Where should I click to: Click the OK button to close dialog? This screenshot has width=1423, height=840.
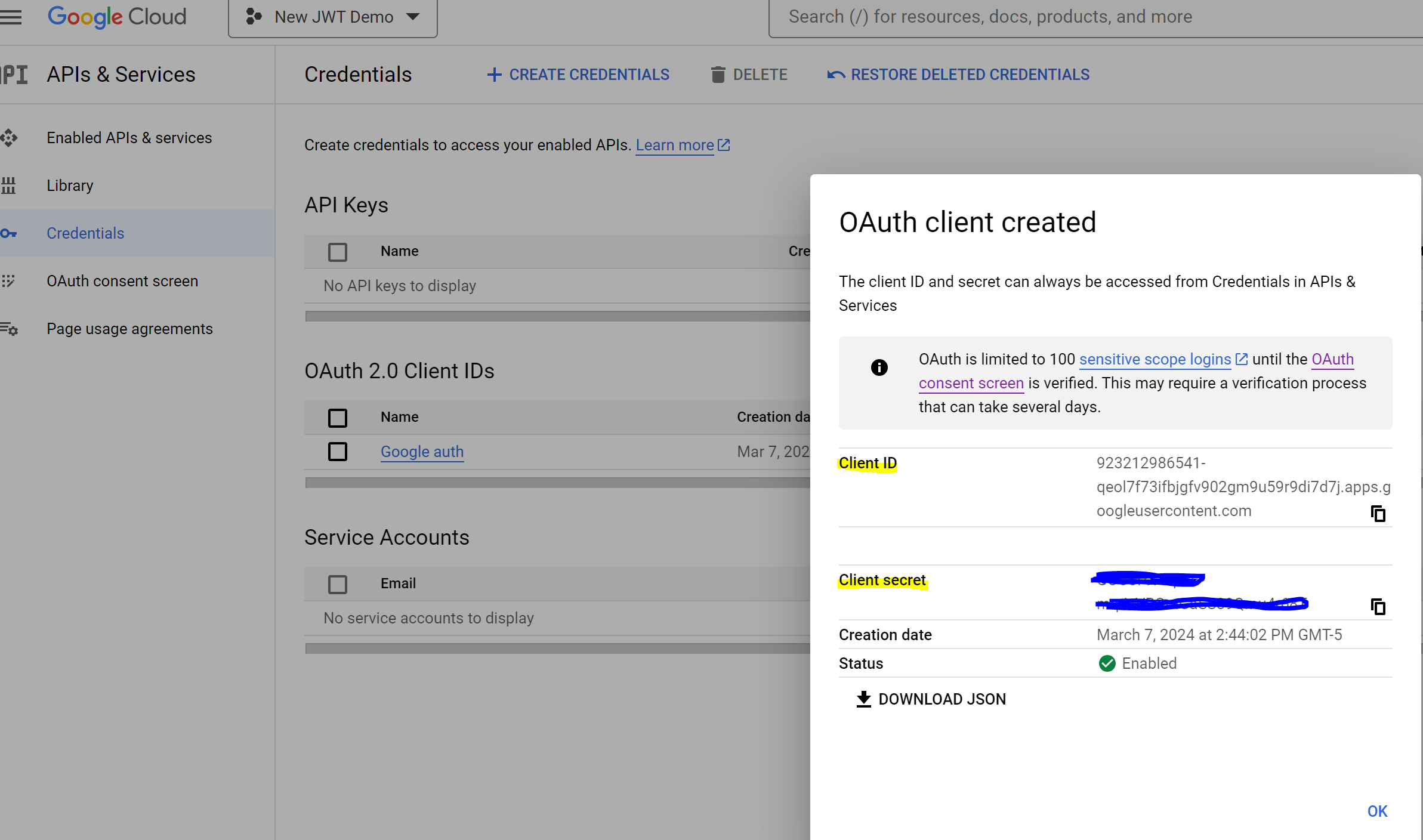pos(1377,811)
